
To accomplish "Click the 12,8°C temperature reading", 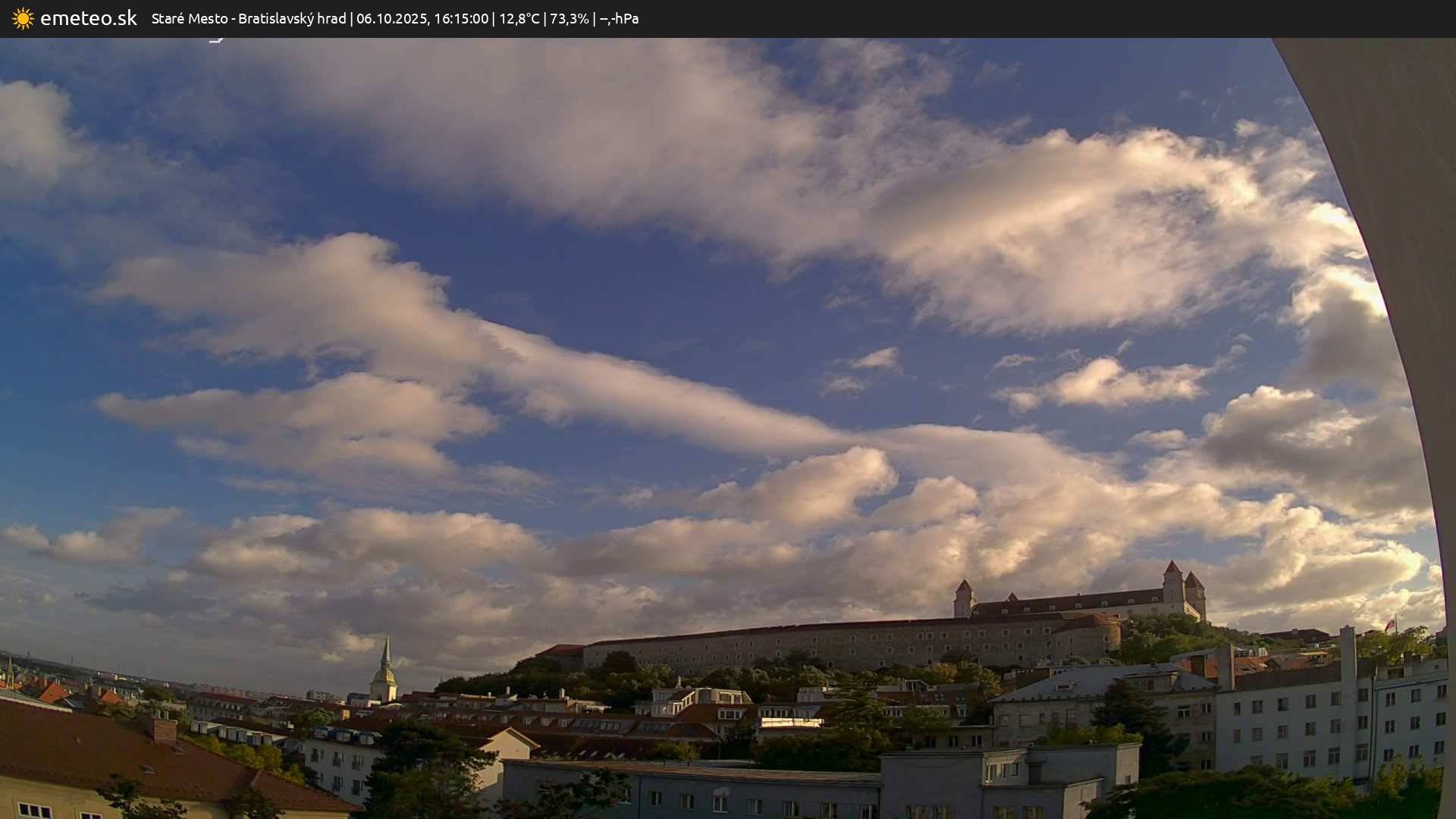I will pyautogui.click(x=519, y=18).
